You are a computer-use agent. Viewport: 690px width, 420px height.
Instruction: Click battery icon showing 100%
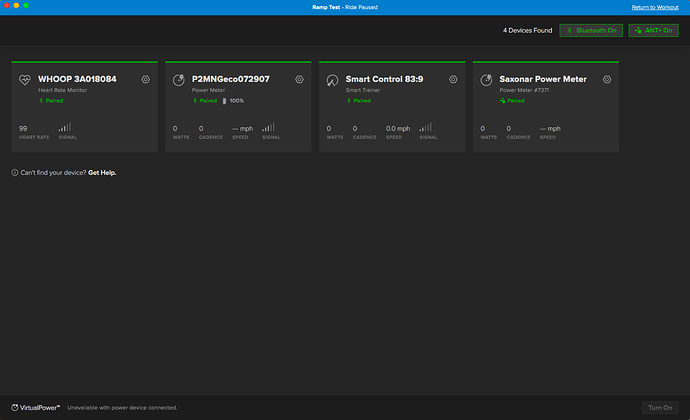pyautogui.click(x=224, y=101)
